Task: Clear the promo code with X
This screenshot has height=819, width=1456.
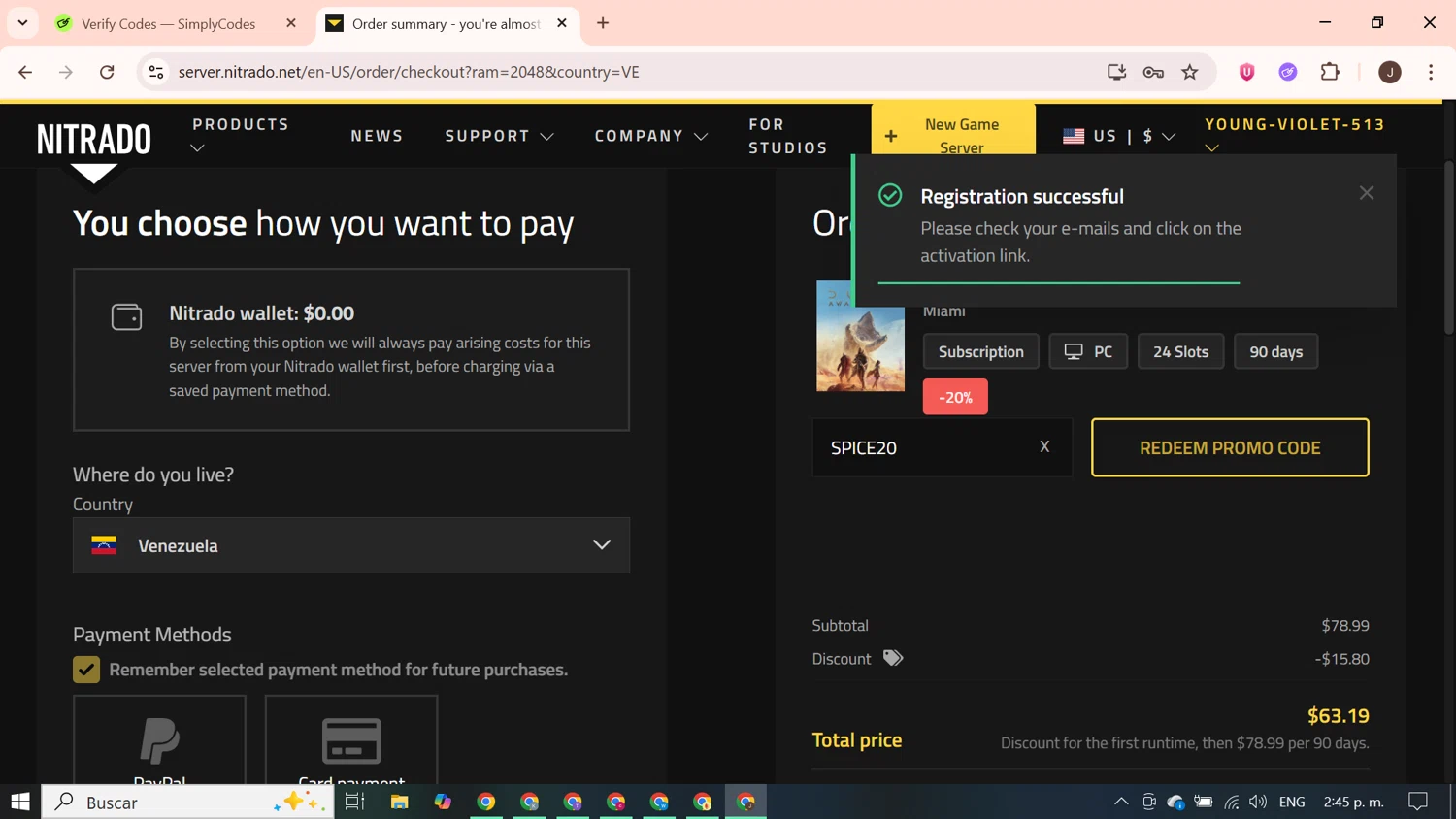Action: click(x=1044, y=446)
